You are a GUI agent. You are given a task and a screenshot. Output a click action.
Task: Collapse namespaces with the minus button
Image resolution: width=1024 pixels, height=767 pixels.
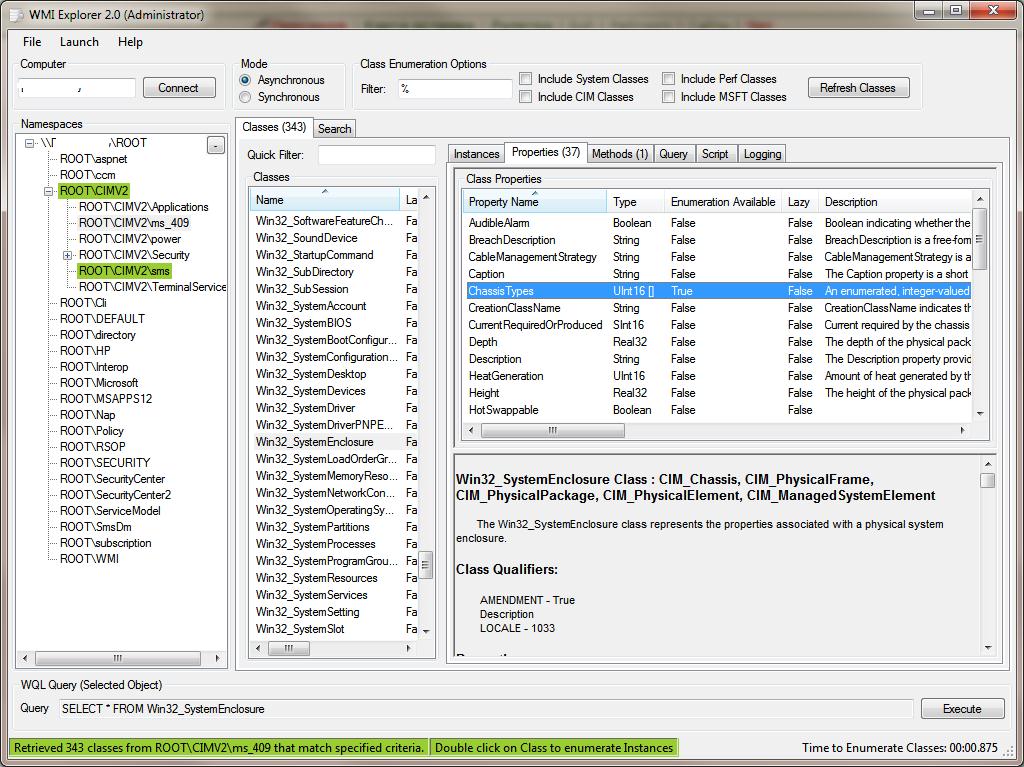(x=215, y=146)
